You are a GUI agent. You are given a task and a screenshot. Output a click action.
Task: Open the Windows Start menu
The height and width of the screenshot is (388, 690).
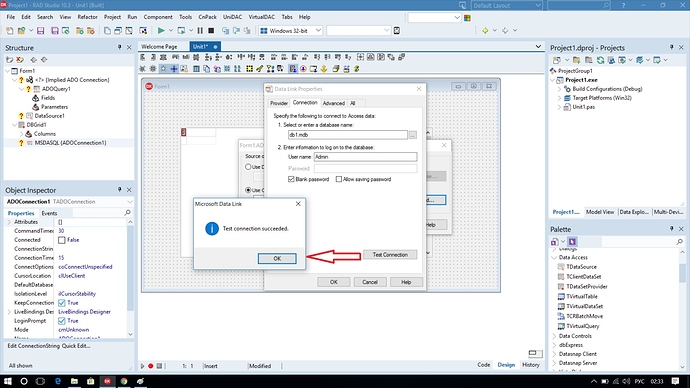pyautogui.click(x=7, y=381)
